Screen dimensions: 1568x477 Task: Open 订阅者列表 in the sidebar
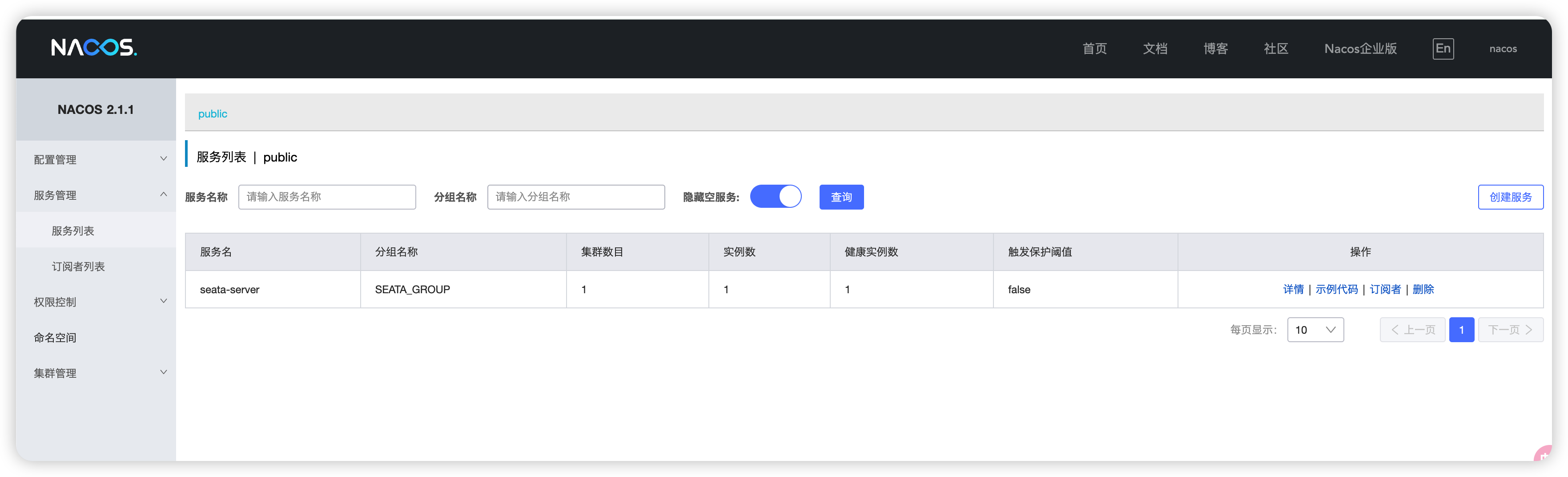click(78, 266)
